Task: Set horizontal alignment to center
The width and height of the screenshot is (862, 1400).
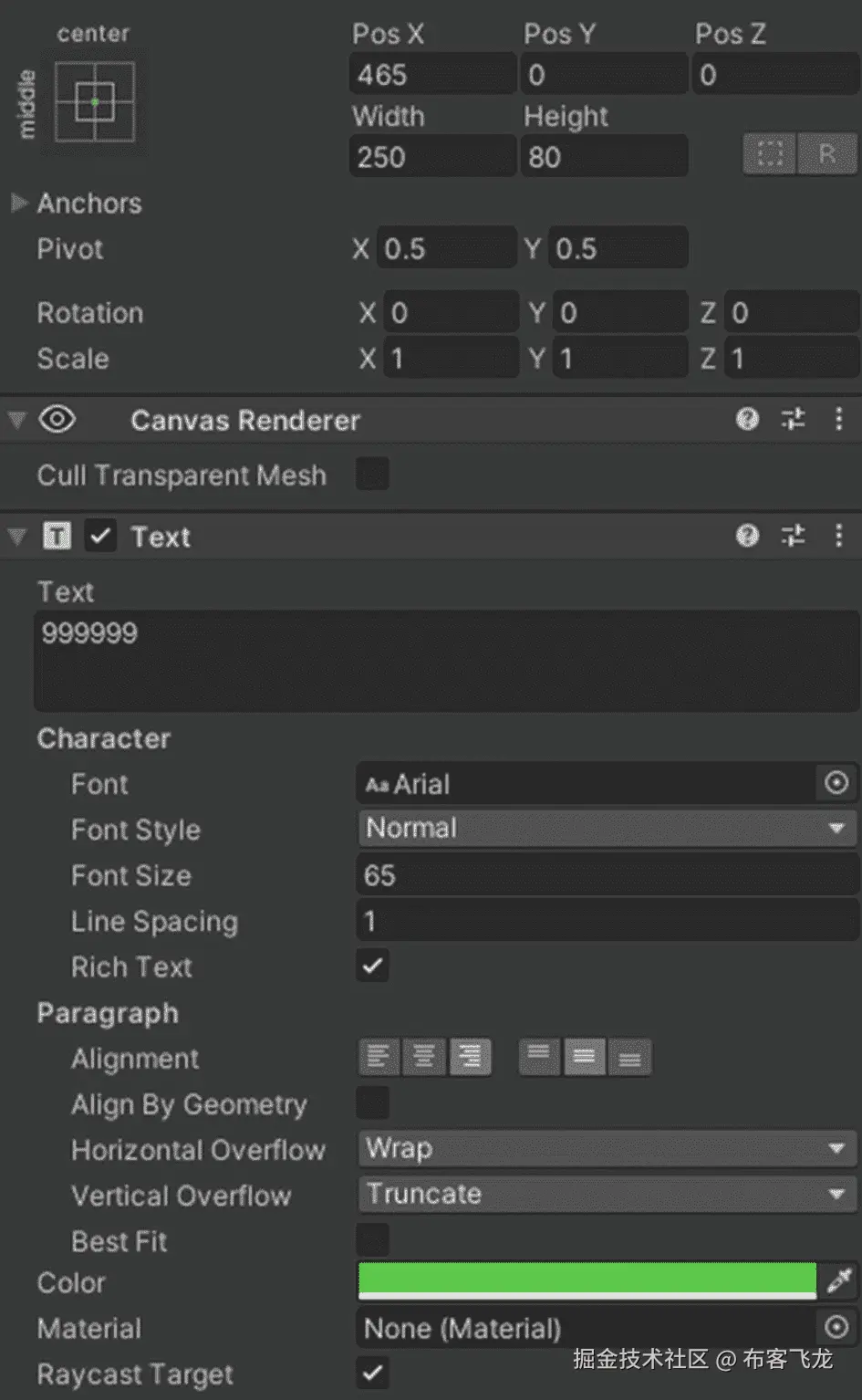Action: tap(424, 1058)
